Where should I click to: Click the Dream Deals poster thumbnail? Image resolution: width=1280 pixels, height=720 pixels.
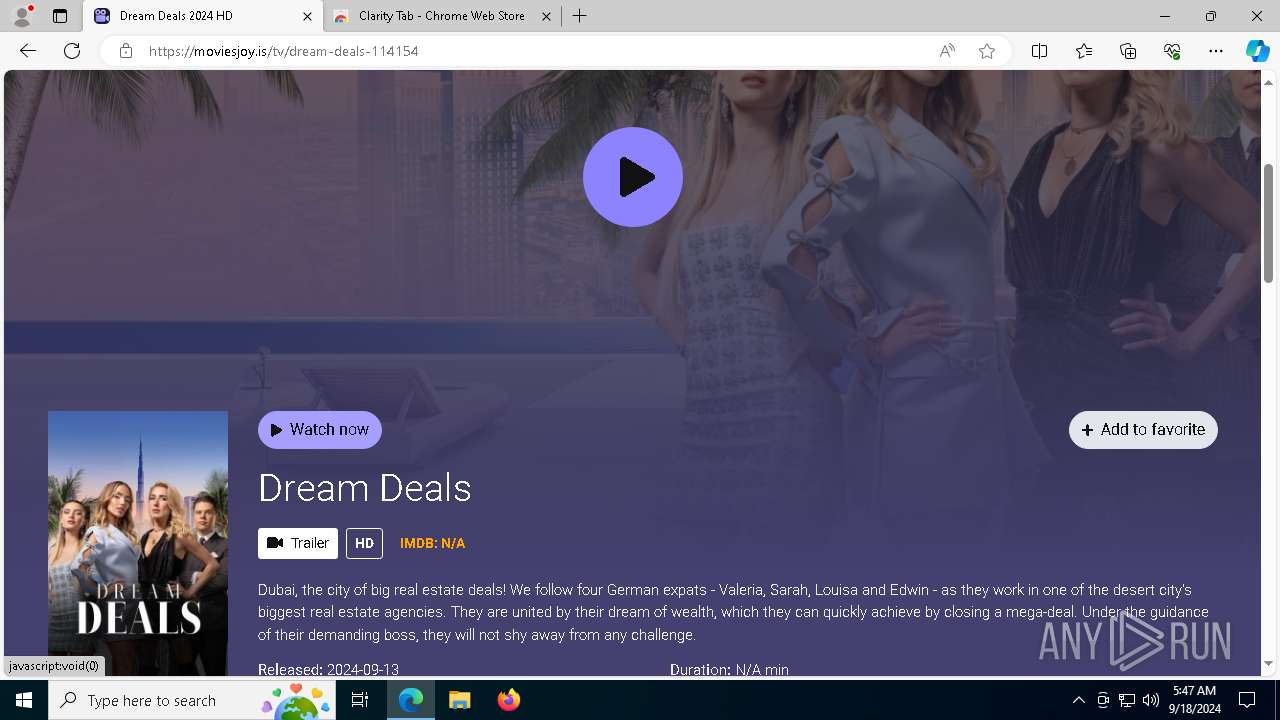coord(138,543)
